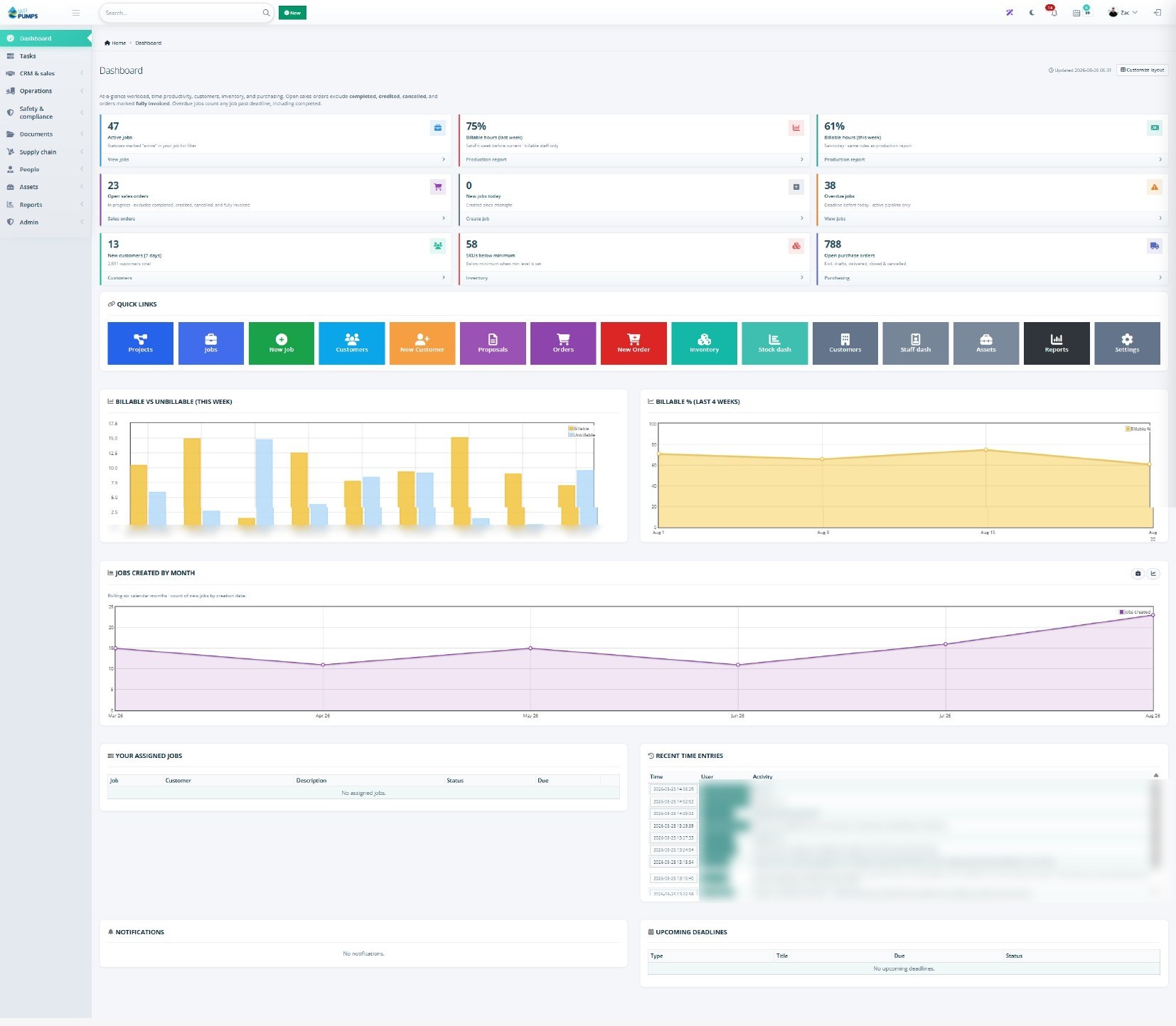The image size is (1176, 1026).
Task: Open Admin in the sidebar
Action: (x=46, y=222)
